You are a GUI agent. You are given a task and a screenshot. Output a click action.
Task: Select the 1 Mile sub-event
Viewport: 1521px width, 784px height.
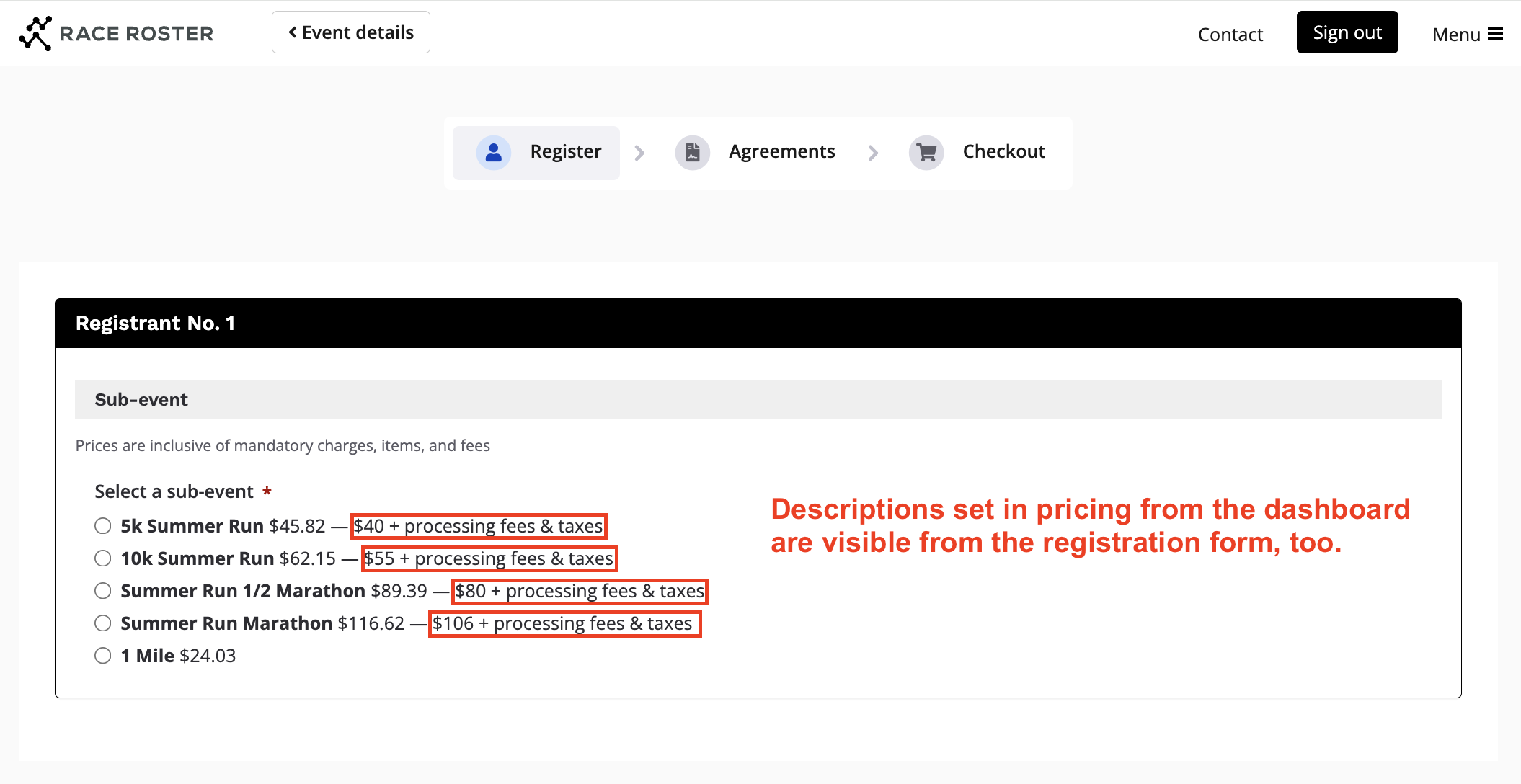103,656
